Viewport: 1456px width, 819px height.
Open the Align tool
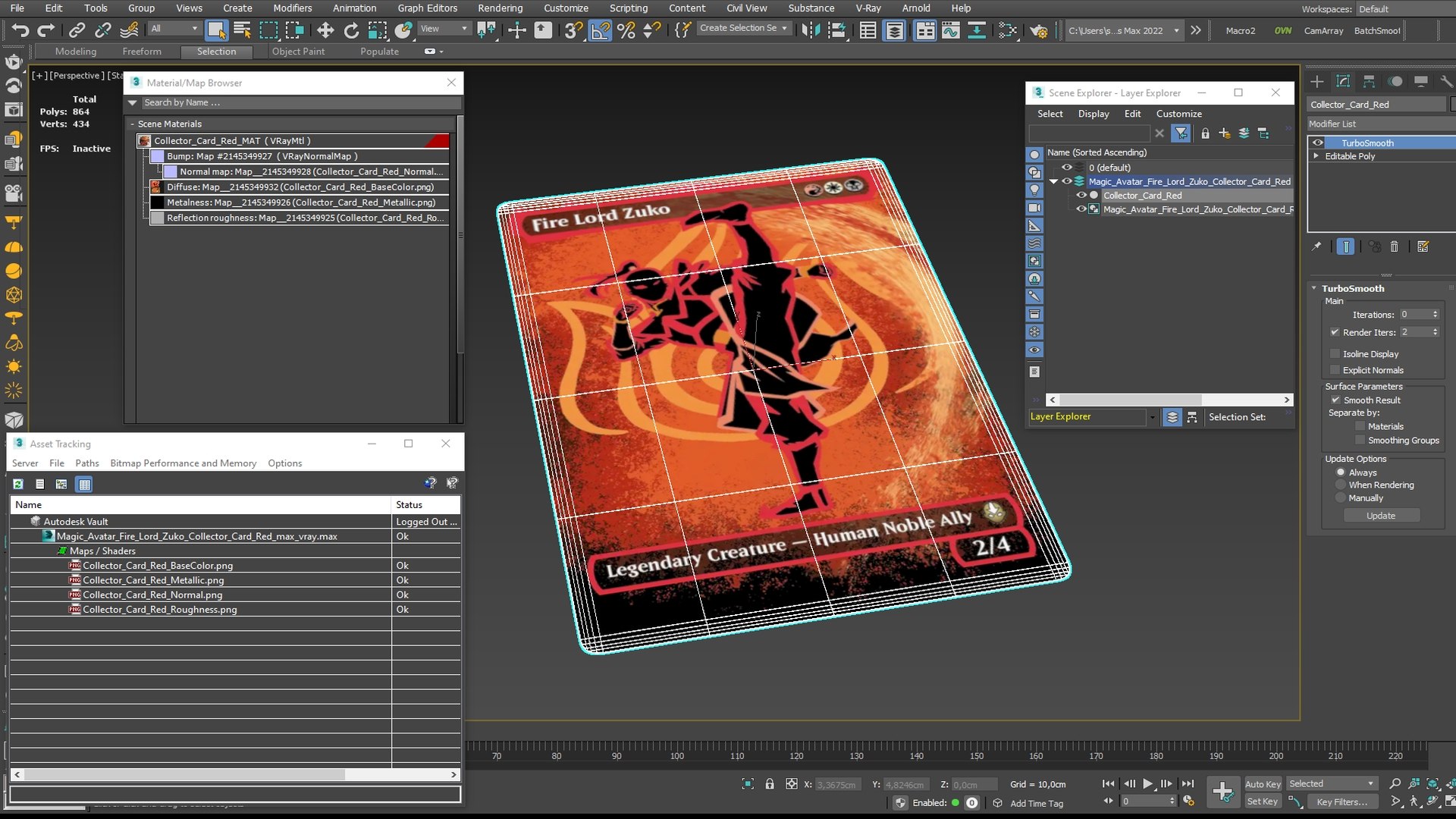coord(837,30)
